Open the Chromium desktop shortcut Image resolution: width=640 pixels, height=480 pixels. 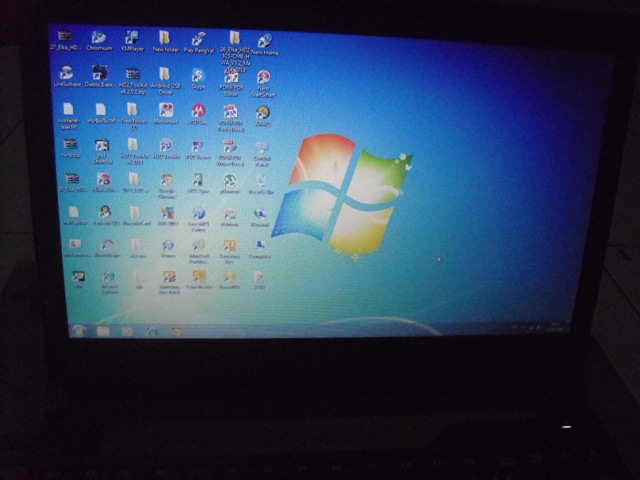pyautogui.click(x=99, y=40)
